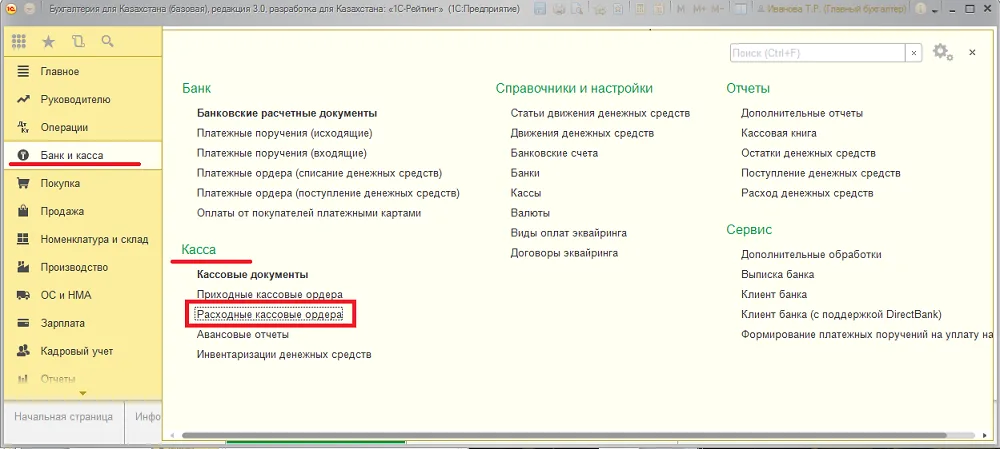Open the history scroll icon
The height and width of the screenshot is (449, 1000).
(x=78, y=42)
